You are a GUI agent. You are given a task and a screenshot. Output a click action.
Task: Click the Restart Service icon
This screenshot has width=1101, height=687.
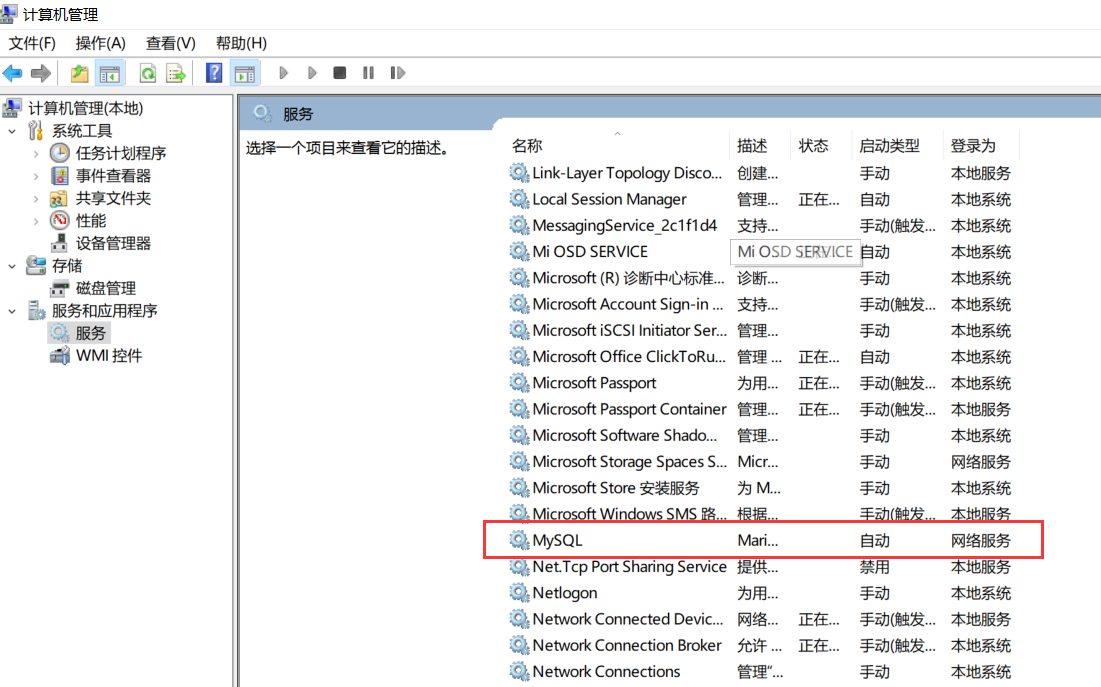397,72
